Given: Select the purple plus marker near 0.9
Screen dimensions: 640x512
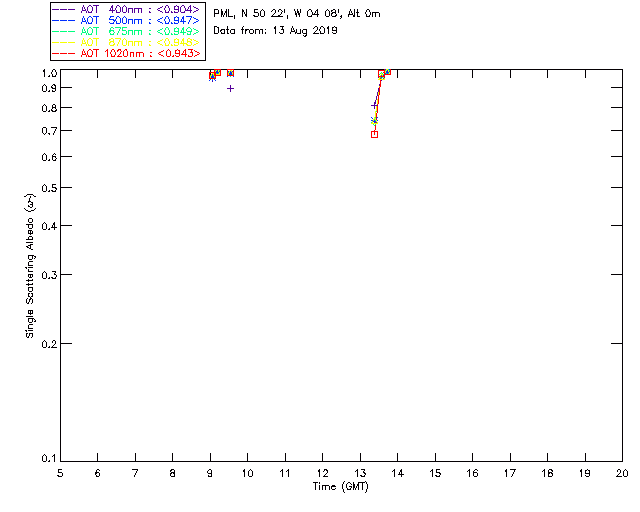Looking at the screenshot, I should pos(231,89).
